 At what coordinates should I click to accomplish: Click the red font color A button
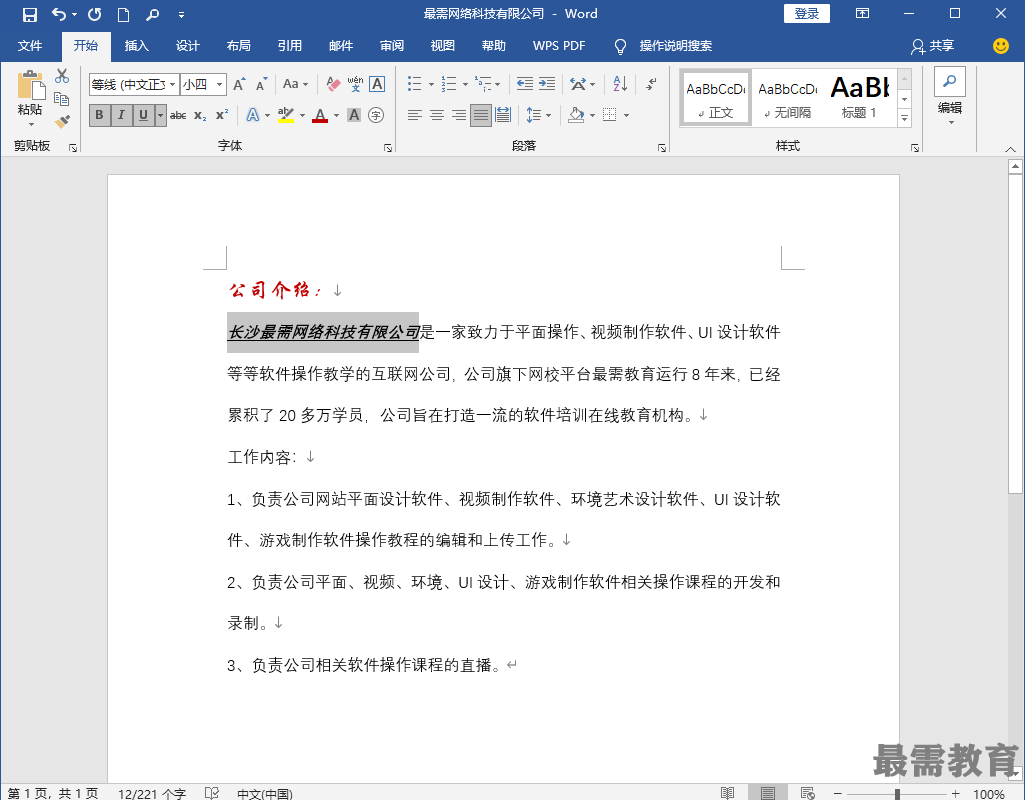pyautogui.click(x=320, y=116)
